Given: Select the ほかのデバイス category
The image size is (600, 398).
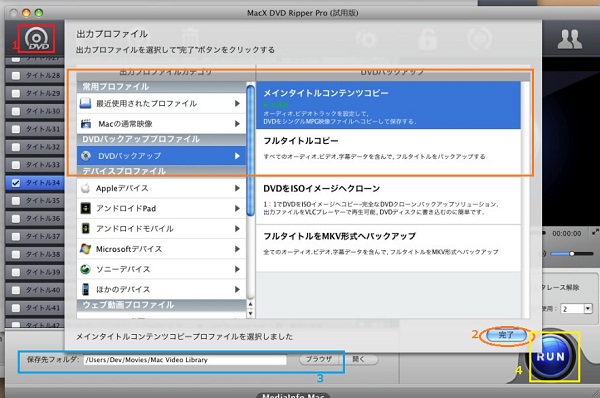Looking at the screenshot, I should click(161, 289).
